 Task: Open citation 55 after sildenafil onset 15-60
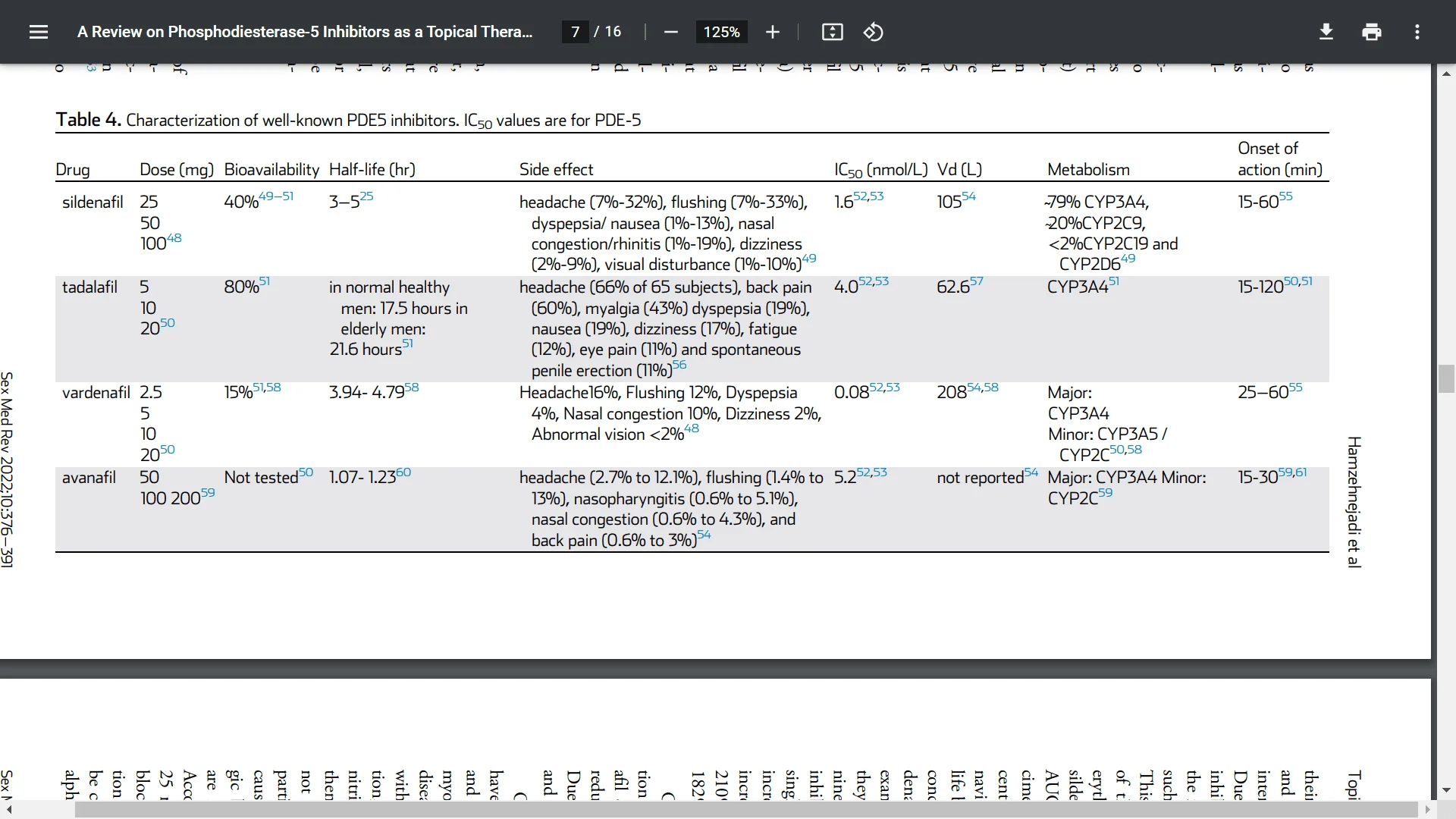click(x=1285, y=196)
